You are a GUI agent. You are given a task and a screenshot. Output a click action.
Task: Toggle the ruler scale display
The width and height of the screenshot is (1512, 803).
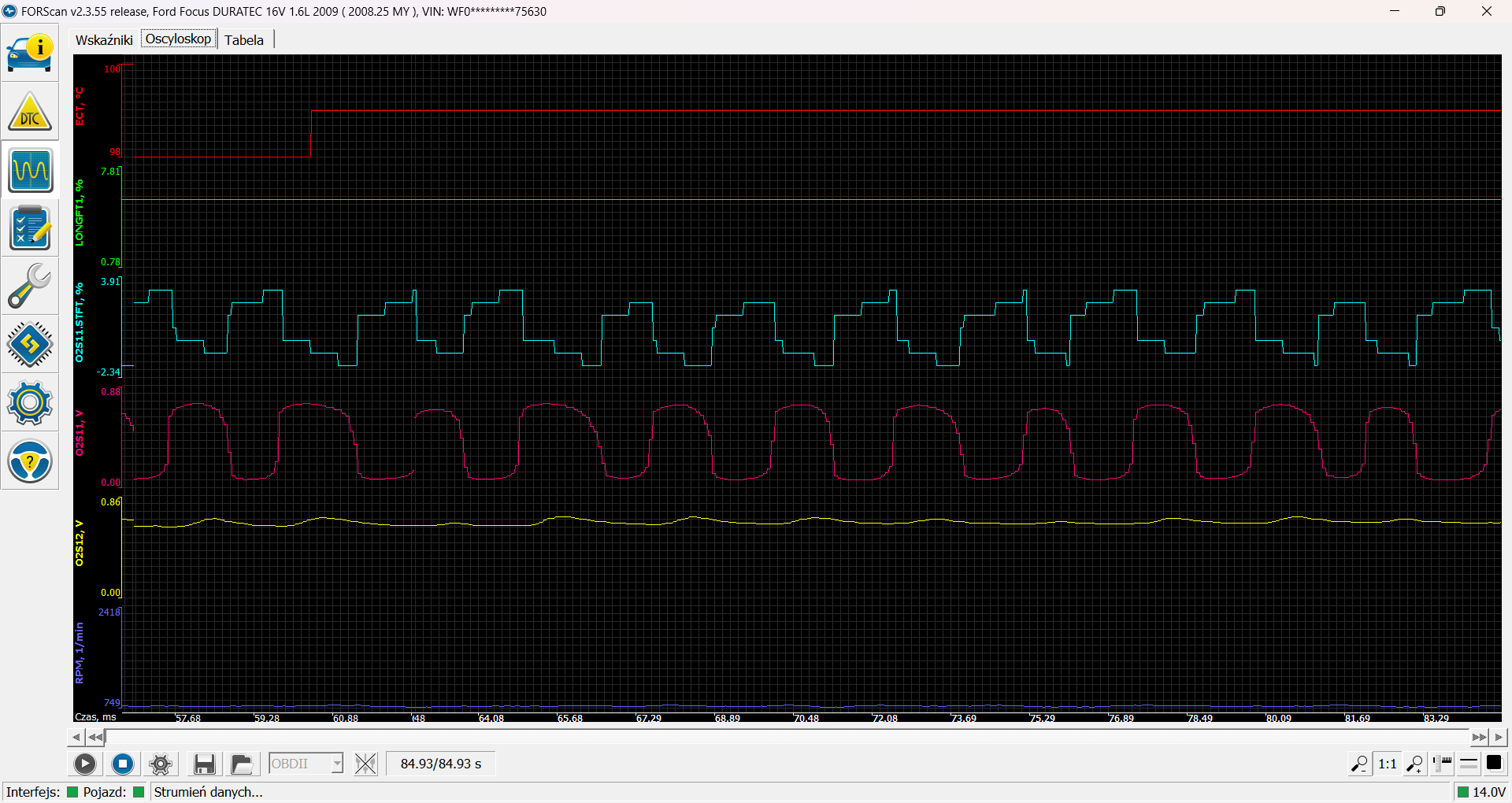(x=1443, y=764)
